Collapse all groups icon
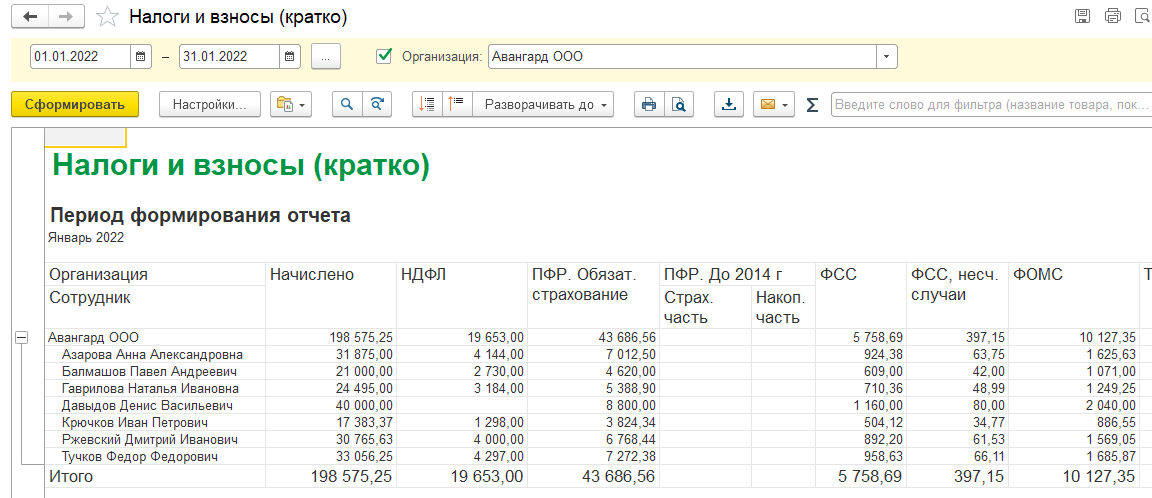1152x498 pixels. click(428, 104)
